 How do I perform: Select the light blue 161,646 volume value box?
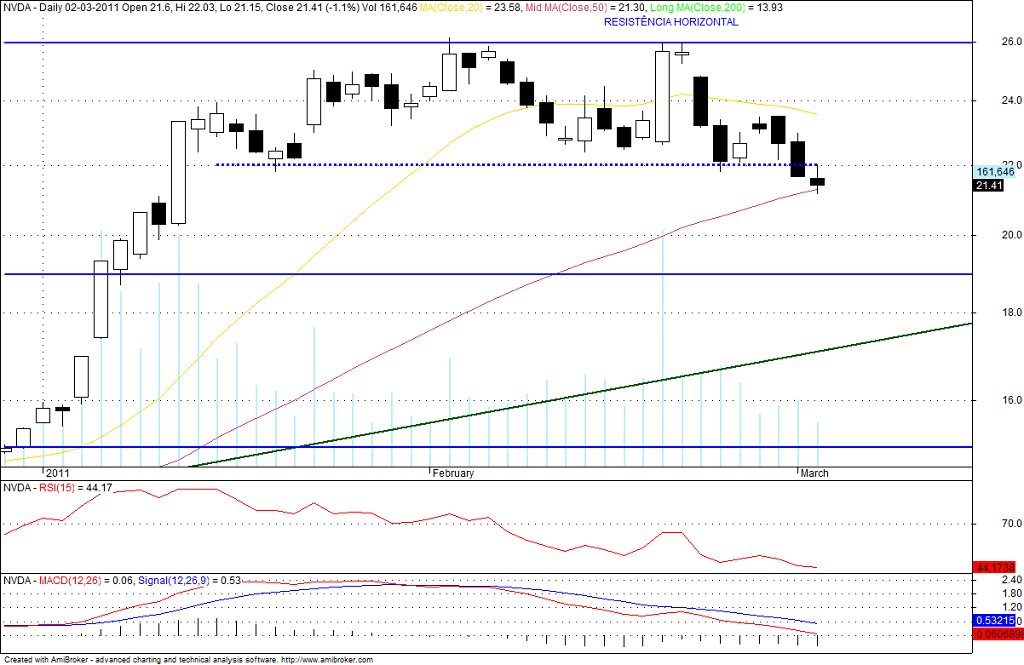[x=995, y=172]
